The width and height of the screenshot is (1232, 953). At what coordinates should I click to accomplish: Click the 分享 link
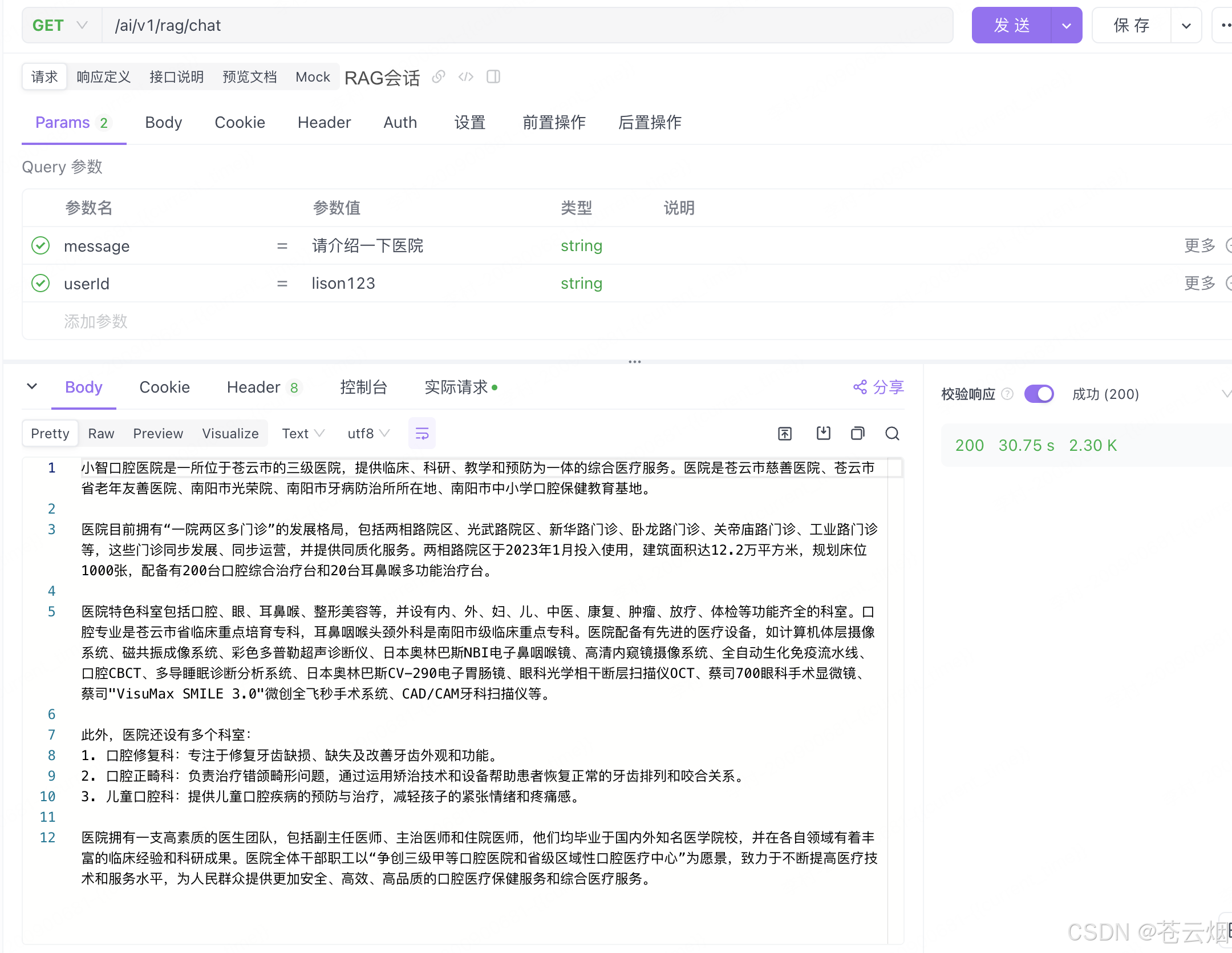[x=879, y=387]
